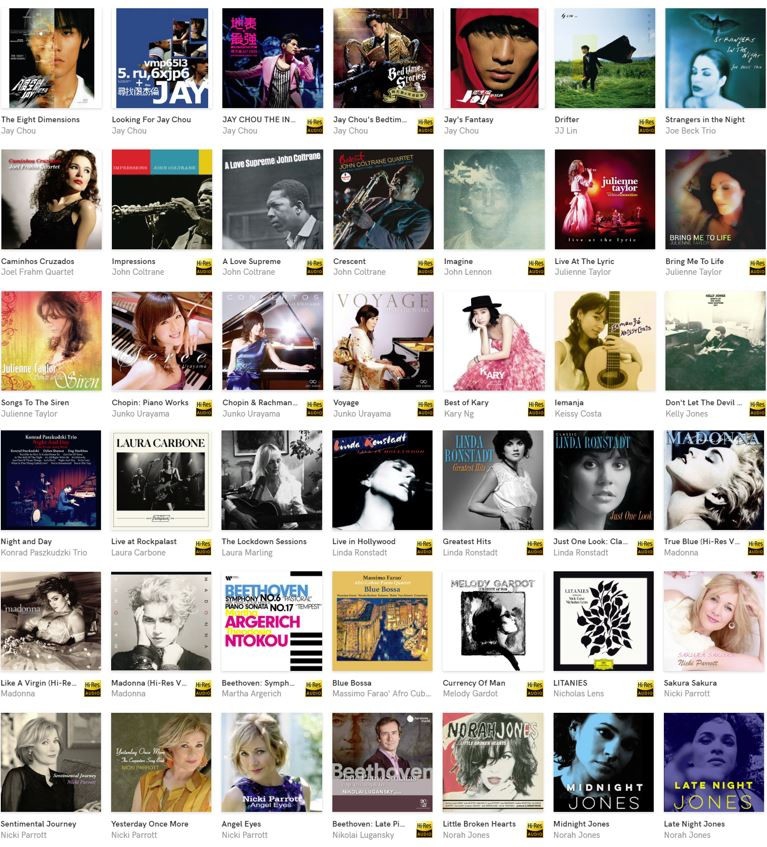This screenshot has height=847, width=767.
Task: Open Jay's Fantasy album cover
Action: [494, 58]
